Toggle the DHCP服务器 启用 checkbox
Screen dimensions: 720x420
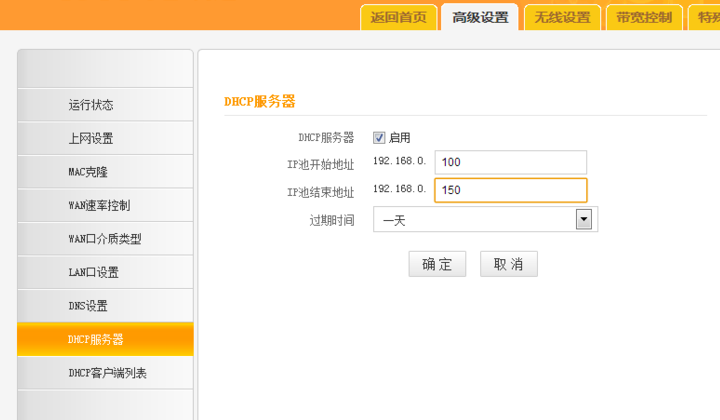[x=380, y=138]
